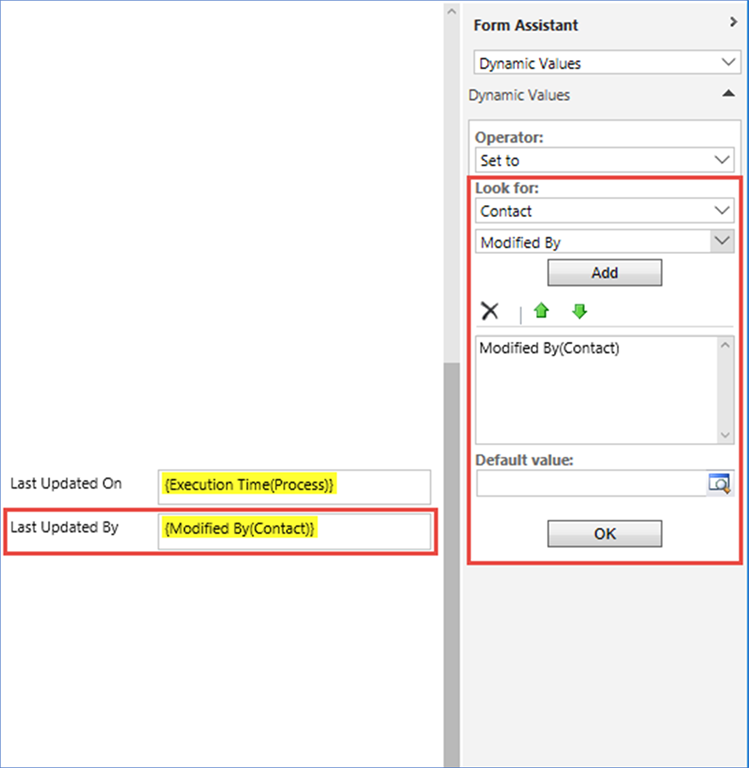Expand the 'Modified By' field dropdown
The height and width of the screenshot is (768, 749).
[x=722, y=242]
